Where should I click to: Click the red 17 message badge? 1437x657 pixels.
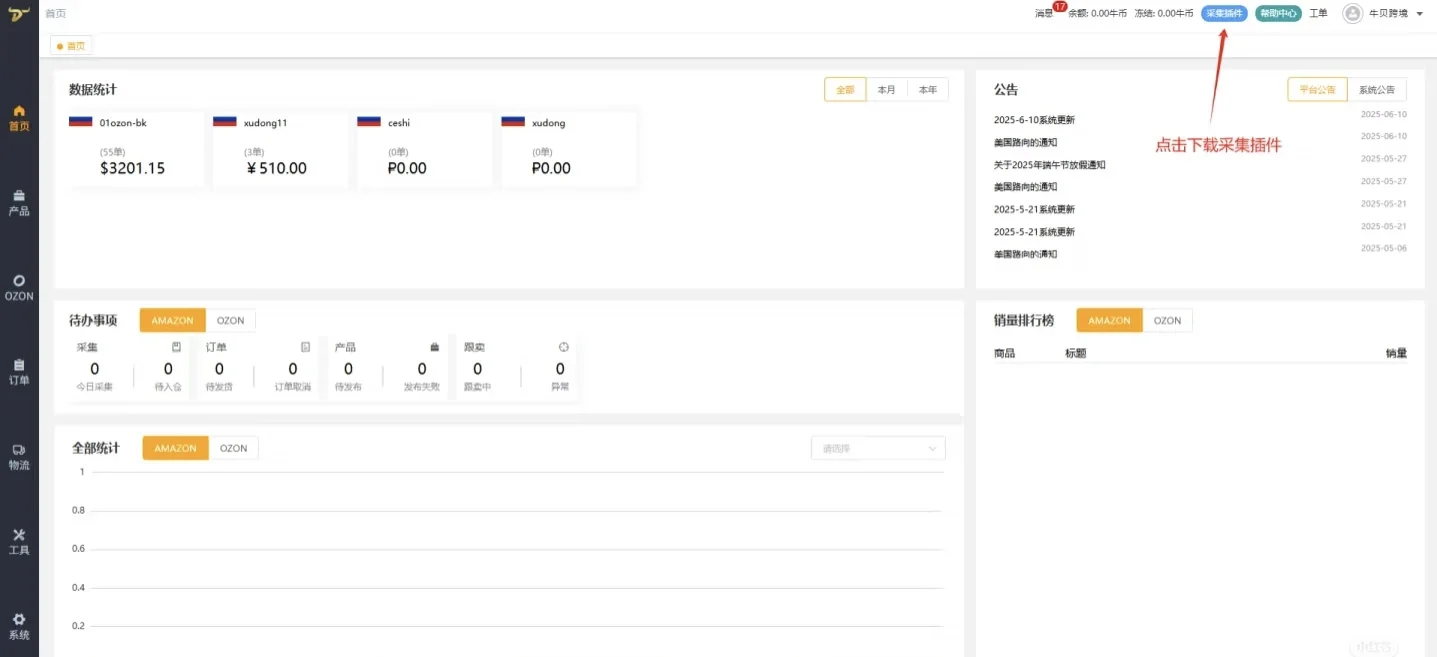(1060, 7)
